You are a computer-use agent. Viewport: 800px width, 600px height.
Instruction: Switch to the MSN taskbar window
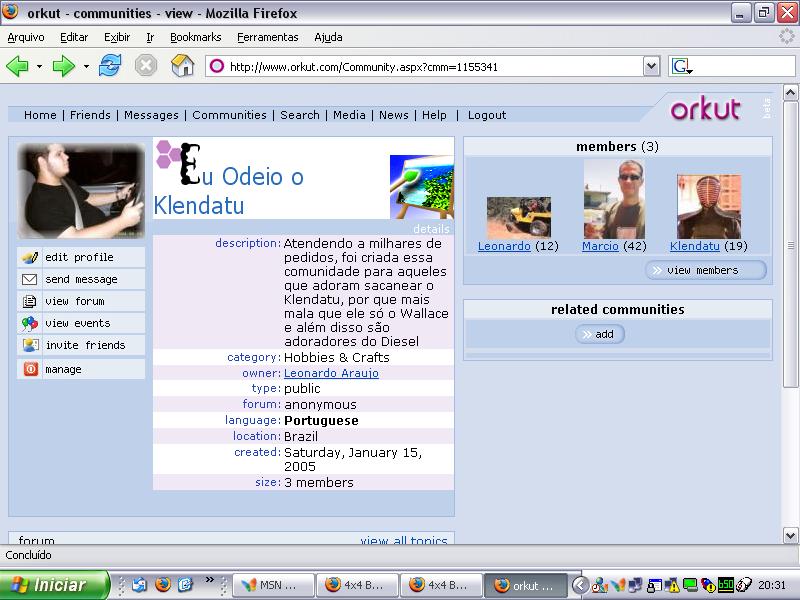click(273, 585)
